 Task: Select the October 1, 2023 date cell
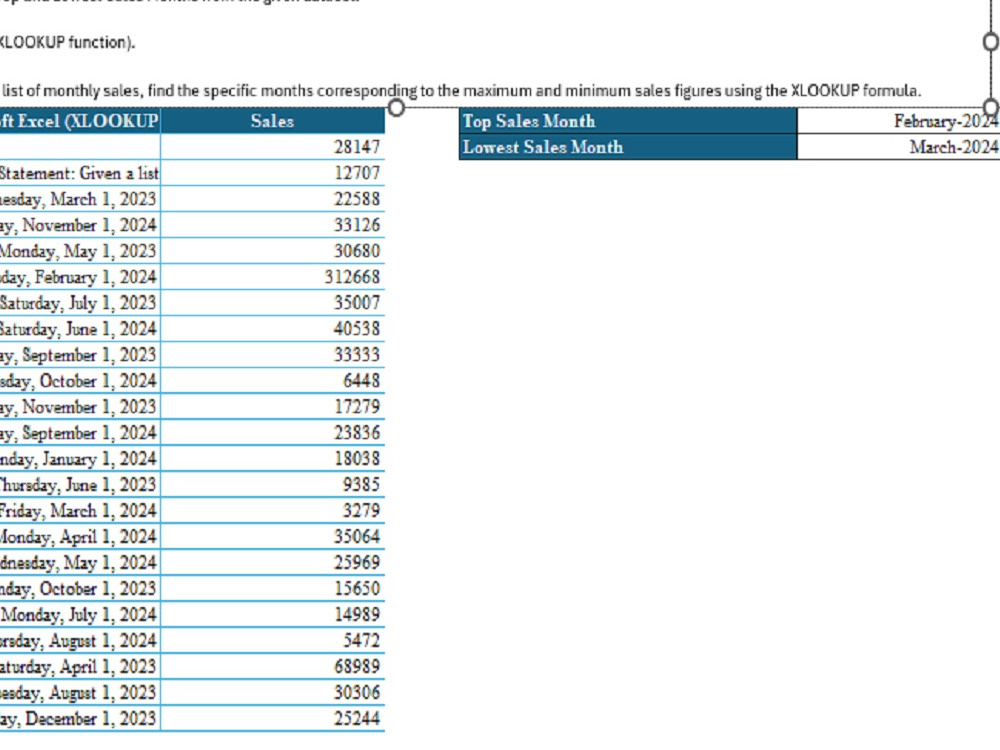point(80,589)
